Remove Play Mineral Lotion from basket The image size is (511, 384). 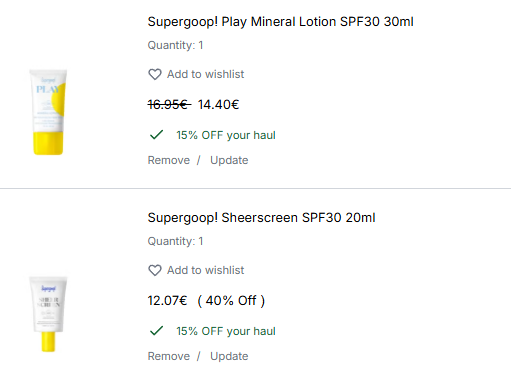[x=169, y=160]
